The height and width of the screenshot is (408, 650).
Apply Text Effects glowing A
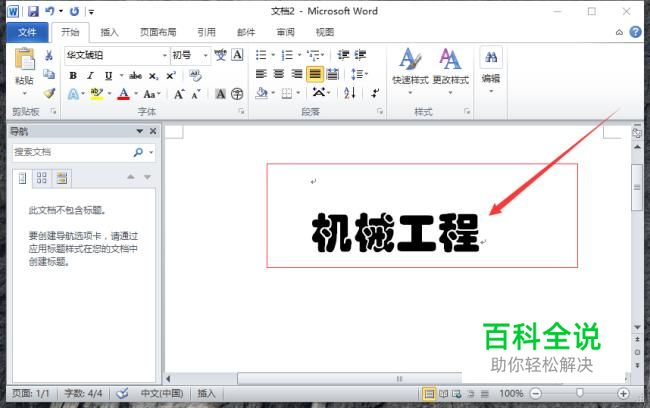click(x=73, y=94)
